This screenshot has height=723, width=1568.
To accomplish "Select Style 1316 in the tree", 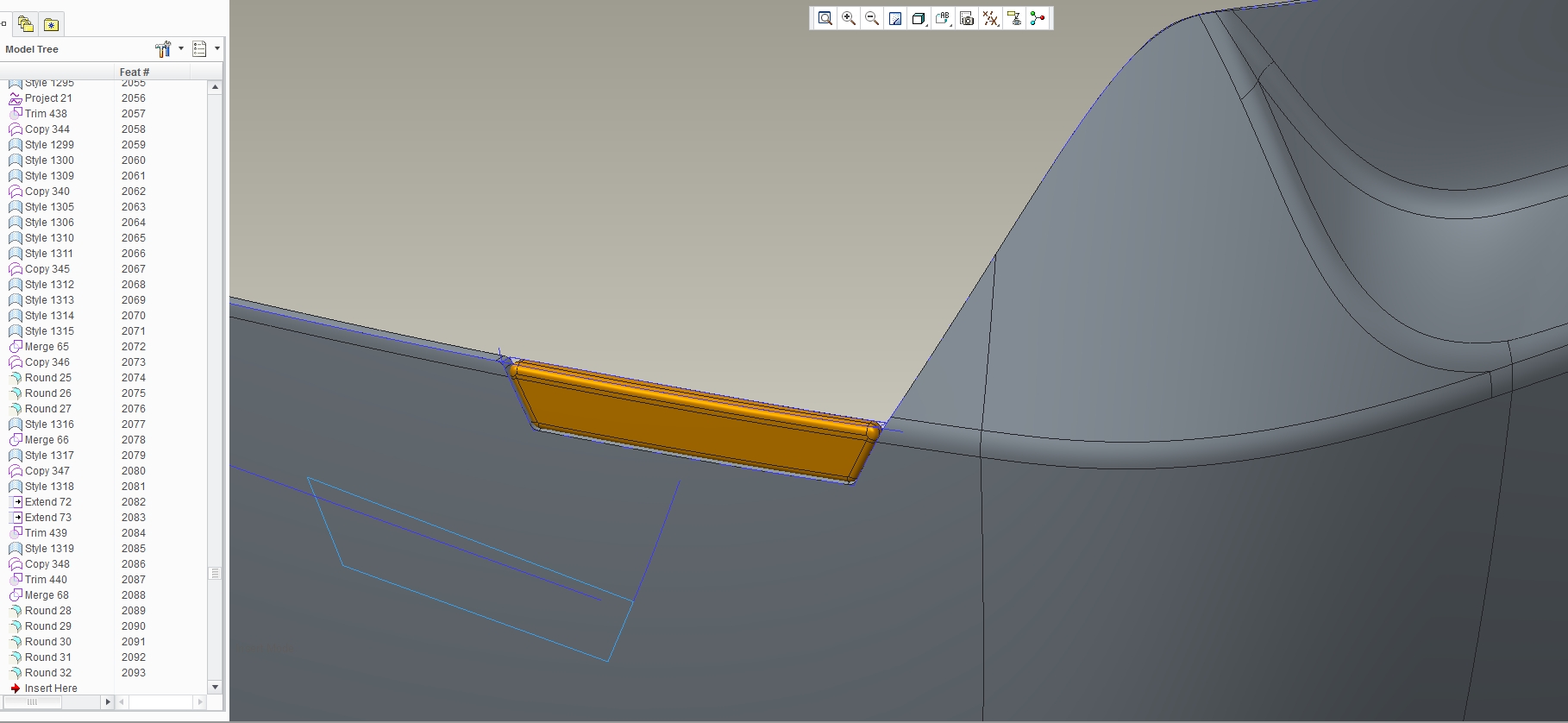I will click(x=49, y=424).
